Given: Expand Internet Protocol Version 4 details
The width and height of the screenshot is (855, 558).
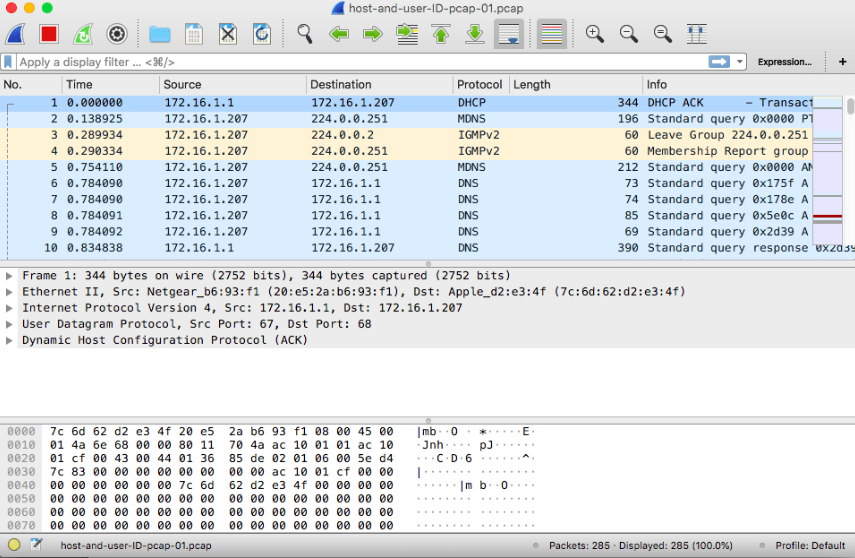Looking at the screenshot, I should (x=9, y=308).
